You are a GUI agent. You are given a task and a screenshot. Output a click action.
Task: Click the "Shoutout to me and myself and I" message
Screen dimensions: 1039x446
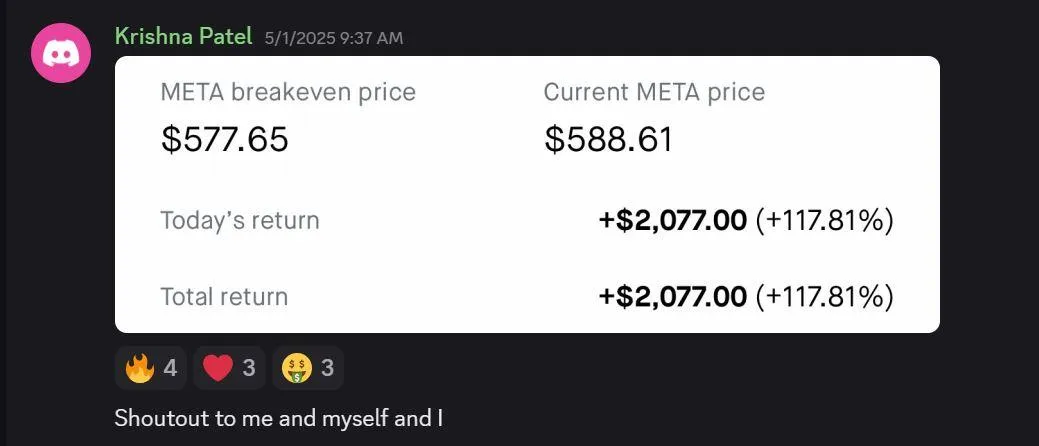point(279,418)
